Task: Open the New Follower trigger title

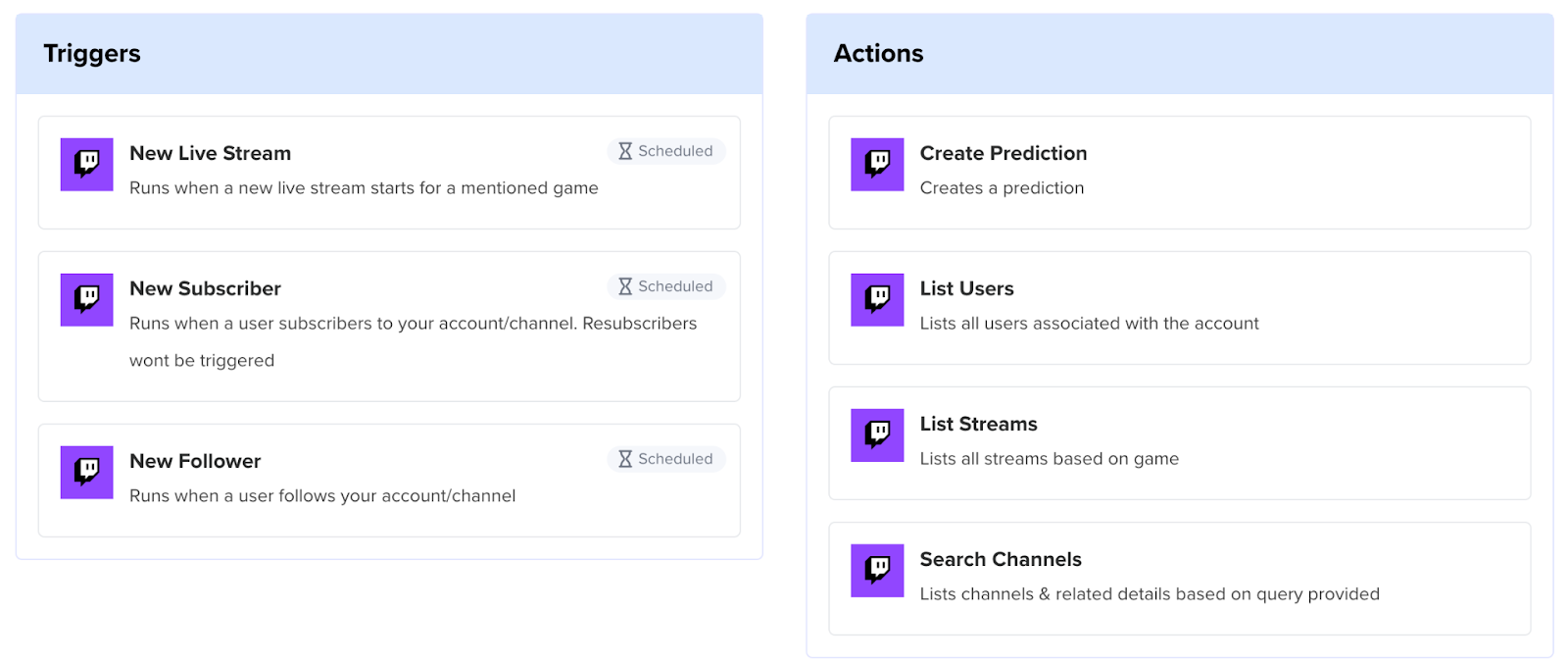Action: [x=195, y=461]
